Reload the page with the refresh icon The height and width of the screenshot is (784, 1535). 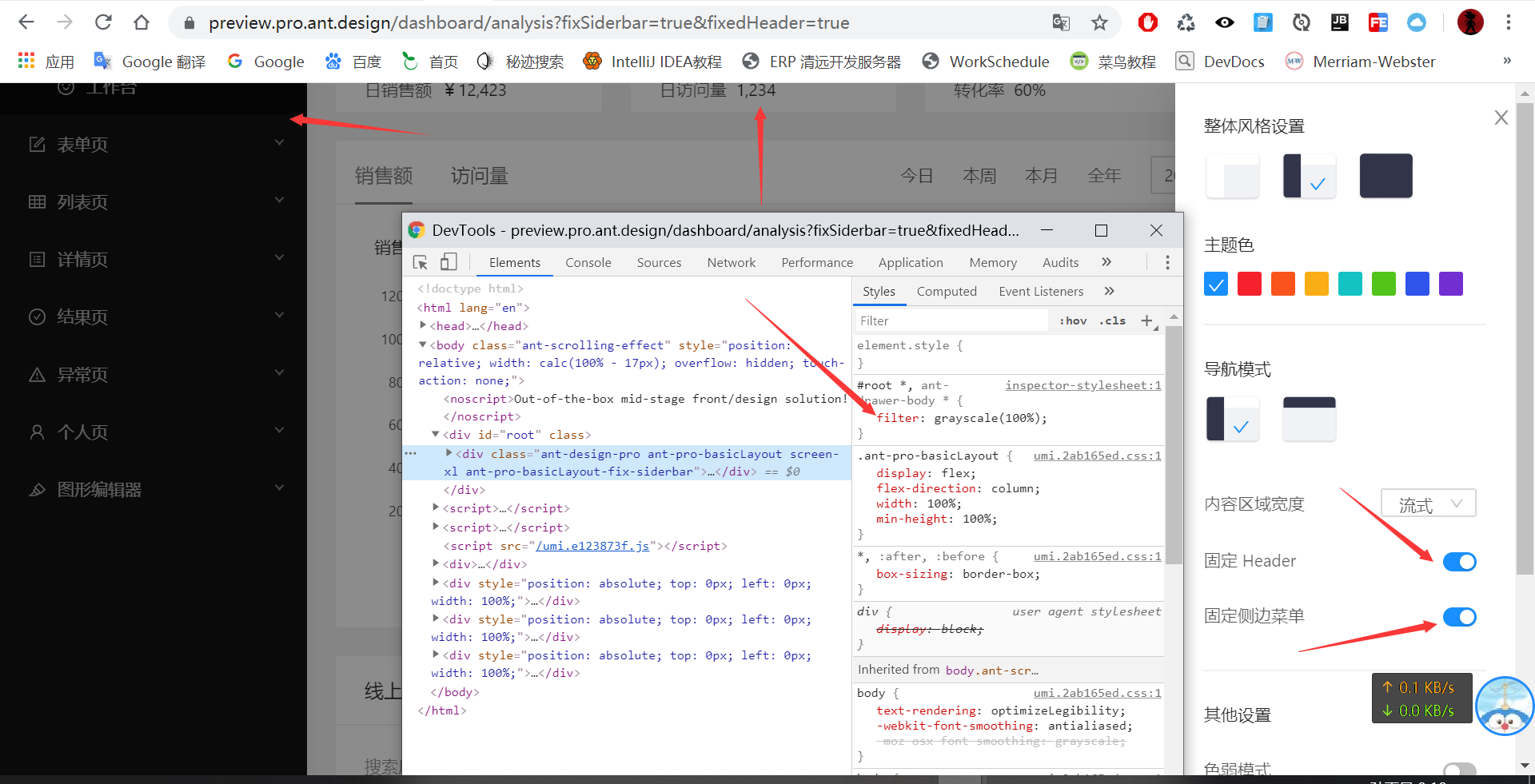(103, 22)
